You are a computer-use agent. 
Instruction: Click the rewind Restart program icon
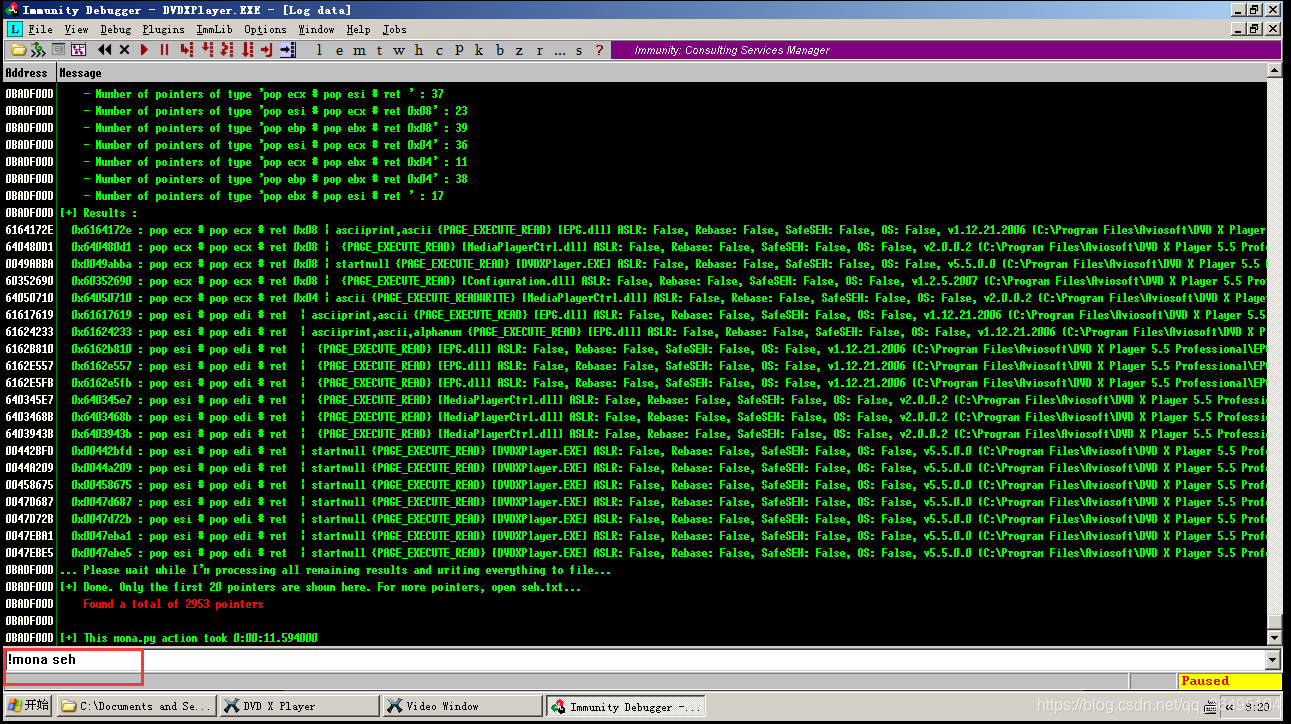(x=105, y=50)
